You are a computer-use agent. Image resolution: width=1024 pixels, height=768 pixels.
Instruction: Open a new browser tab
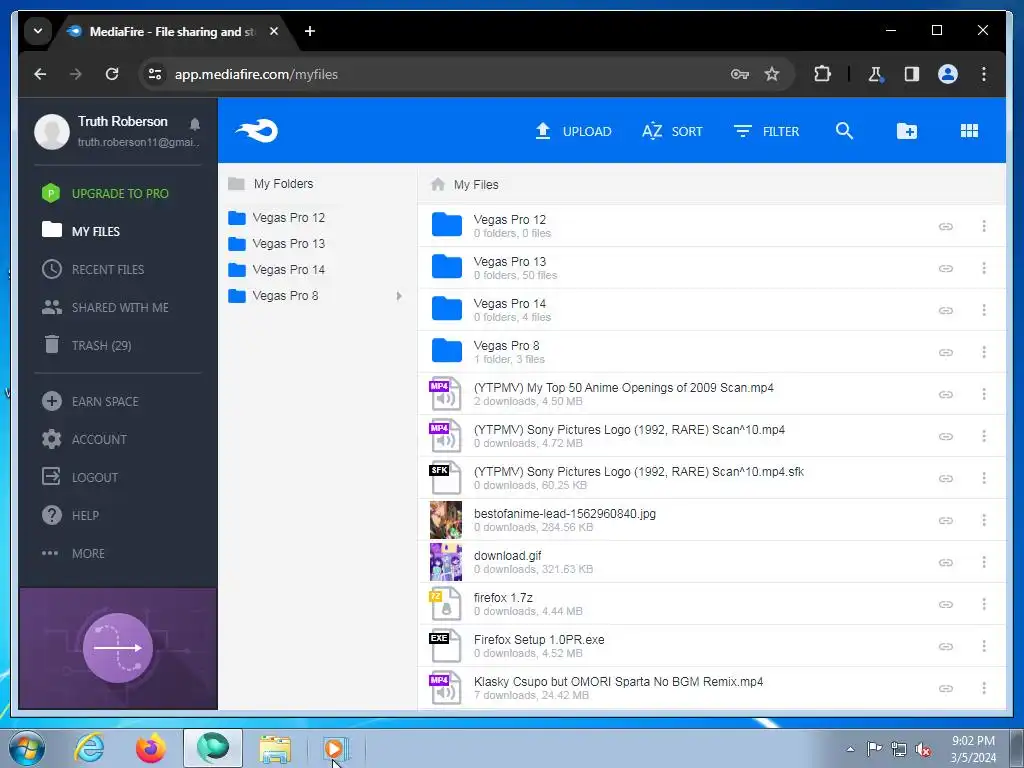(x=310, y=31)
